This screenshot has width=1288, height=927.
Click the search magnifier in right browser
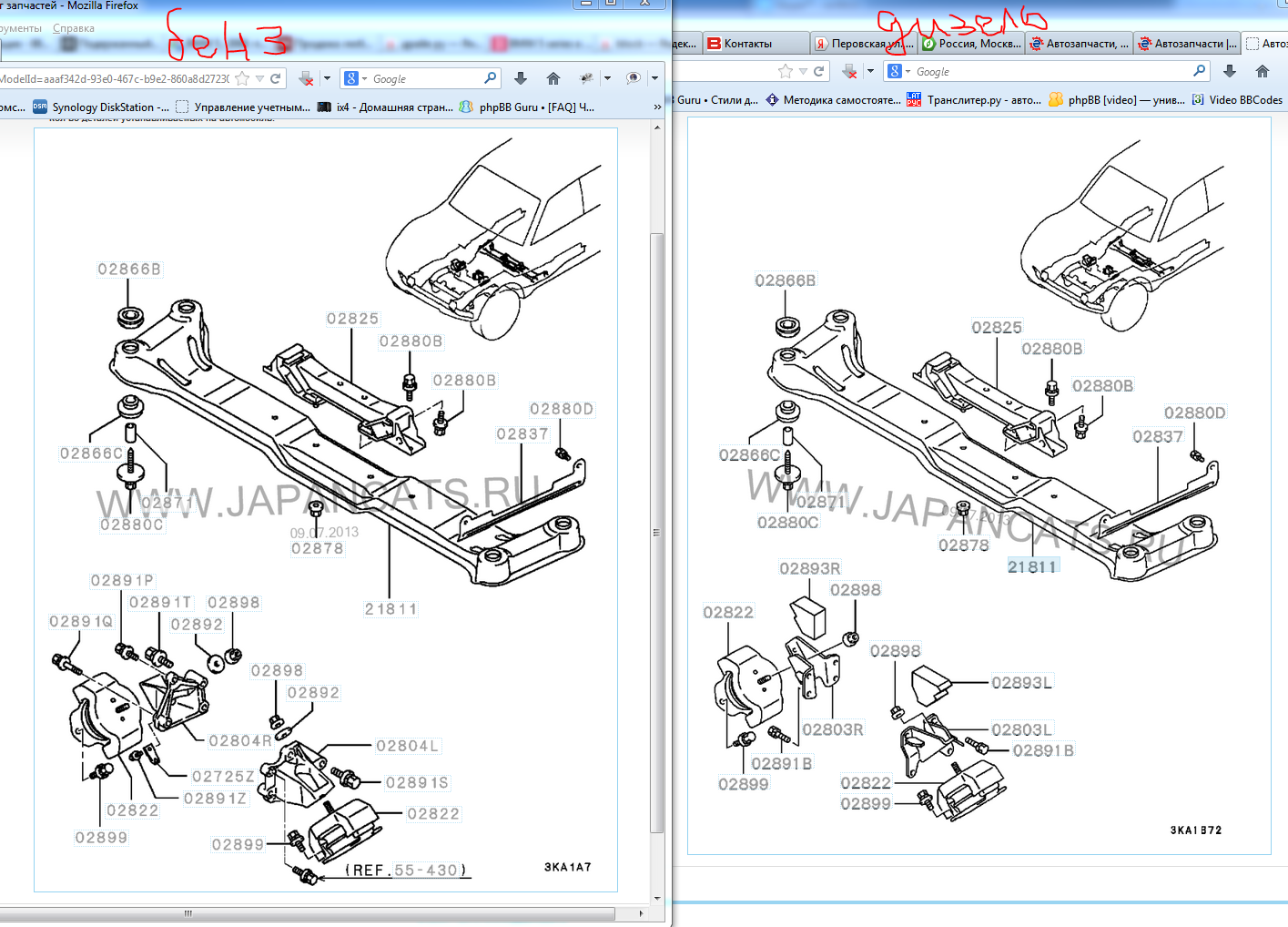(x=1199, y=71)
